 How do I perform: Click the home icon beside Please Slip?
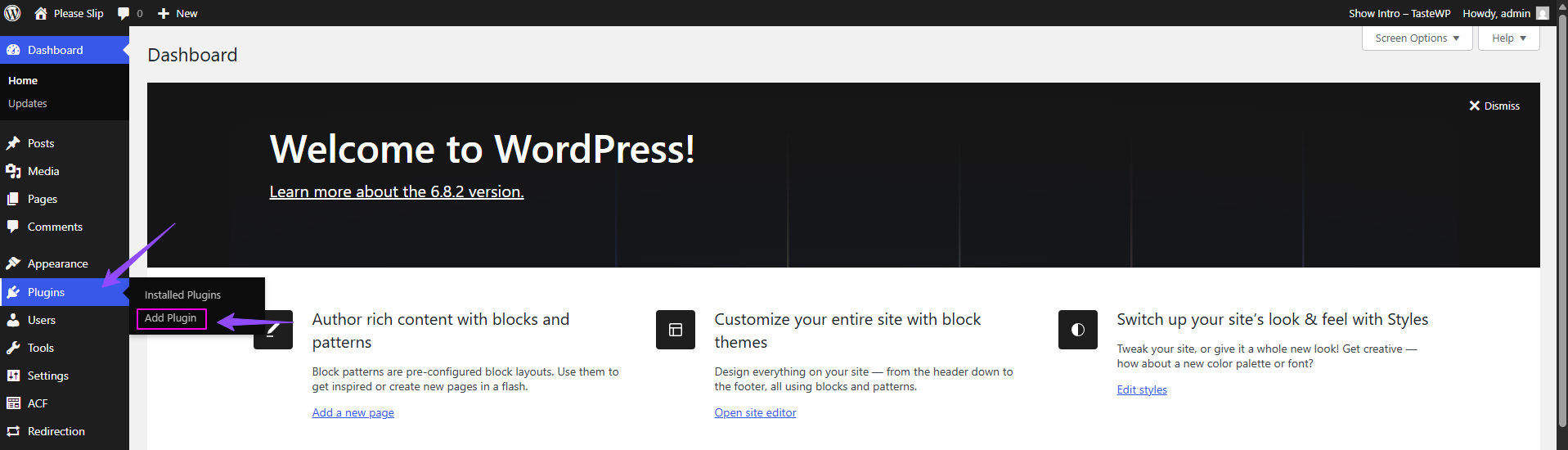point(41,13)
